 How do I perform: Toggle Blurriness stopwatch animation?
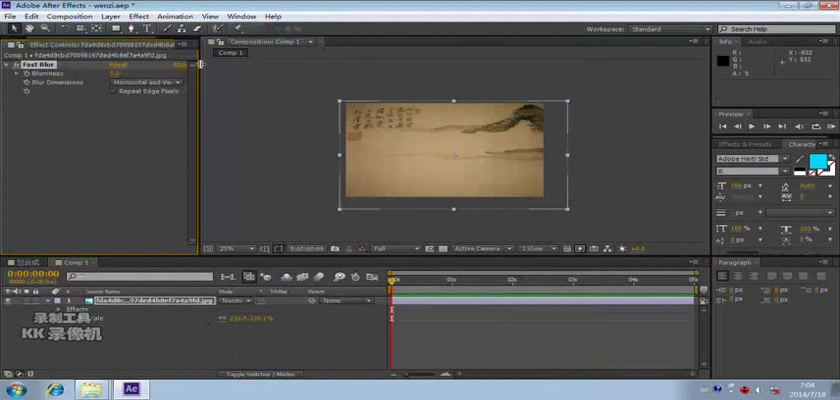(x=26, y=73)
